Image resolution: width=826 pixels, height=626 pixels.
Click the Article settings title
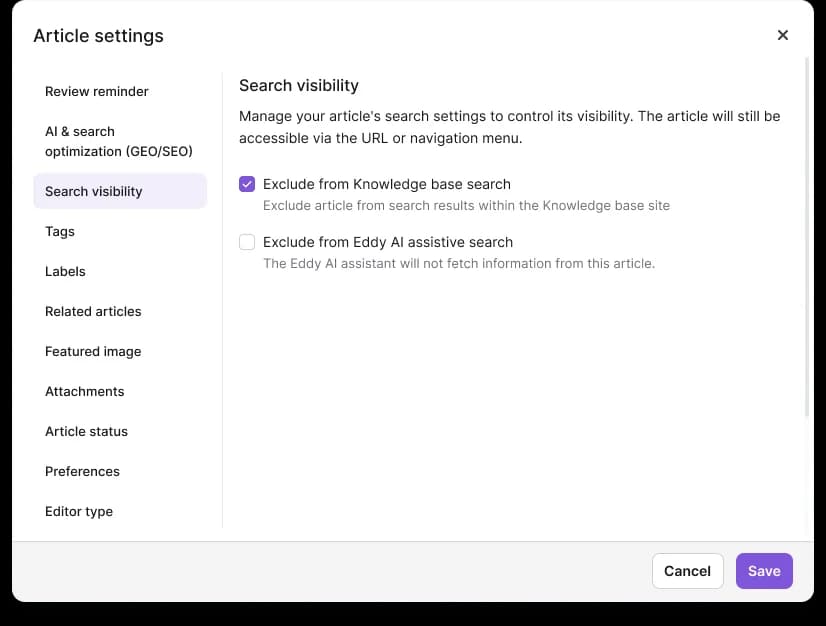pyautogui.click(x=99, y=36)
